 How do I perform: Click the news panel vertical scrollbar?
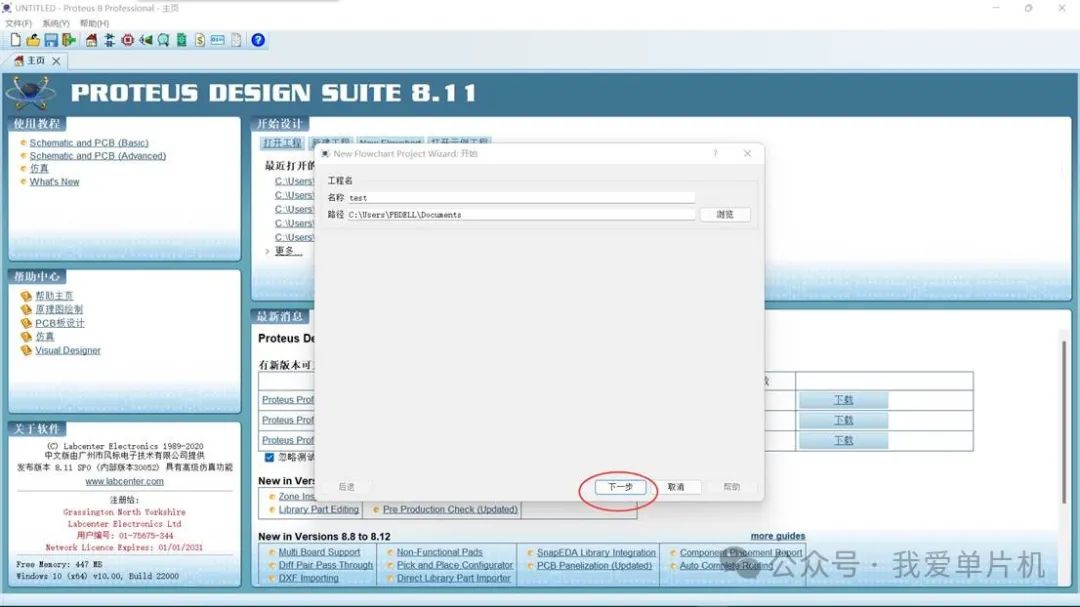click(x=1065, y=420)
